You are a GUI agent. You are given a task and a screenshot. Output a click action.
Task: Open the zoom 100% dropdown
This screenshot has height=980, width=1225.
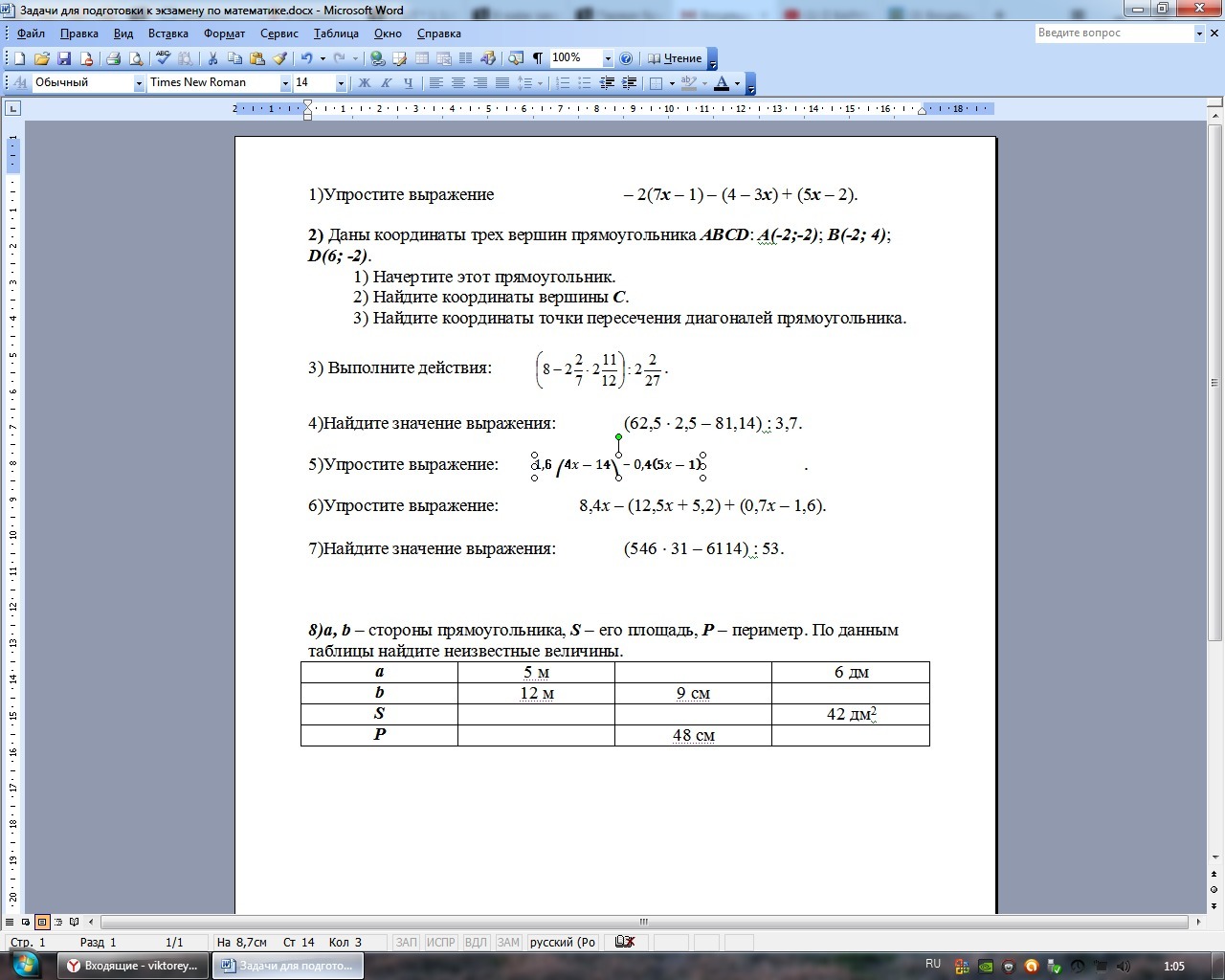pos(607,58)
